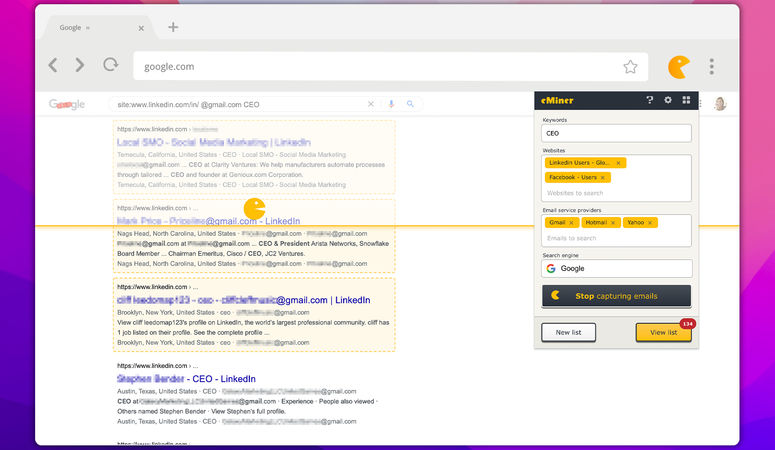Open eMiner help question mark
Viewport: 775px width, 450px height.
coord(649,100)
